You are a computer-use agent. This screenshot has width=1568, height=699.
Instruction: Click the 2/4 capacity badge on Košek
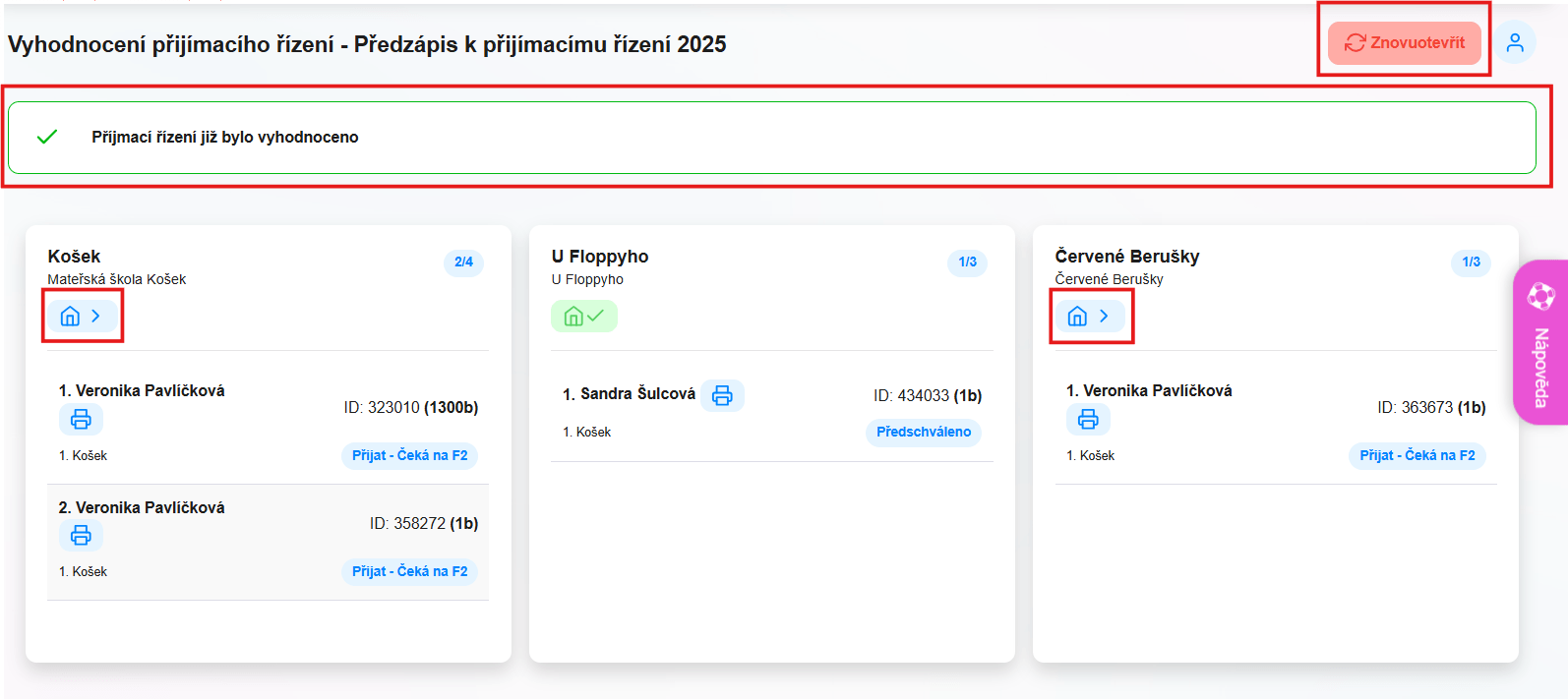pos(463,262)
